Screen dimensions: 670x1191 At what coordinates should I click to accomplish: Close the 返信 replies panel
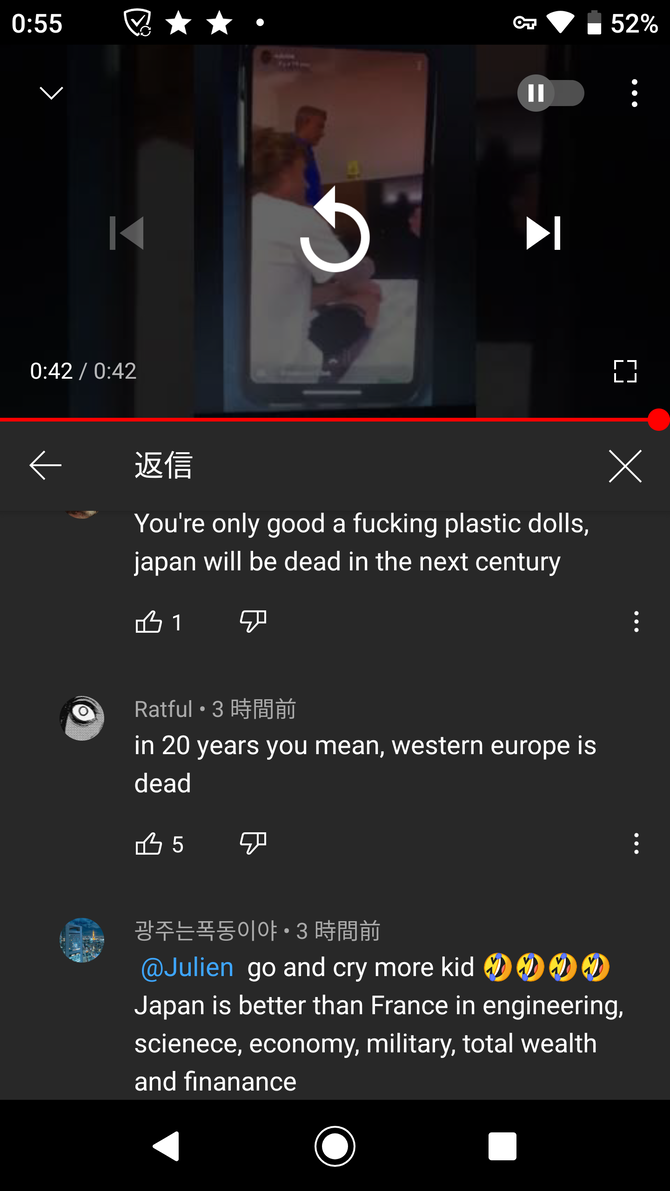(625, 466)
